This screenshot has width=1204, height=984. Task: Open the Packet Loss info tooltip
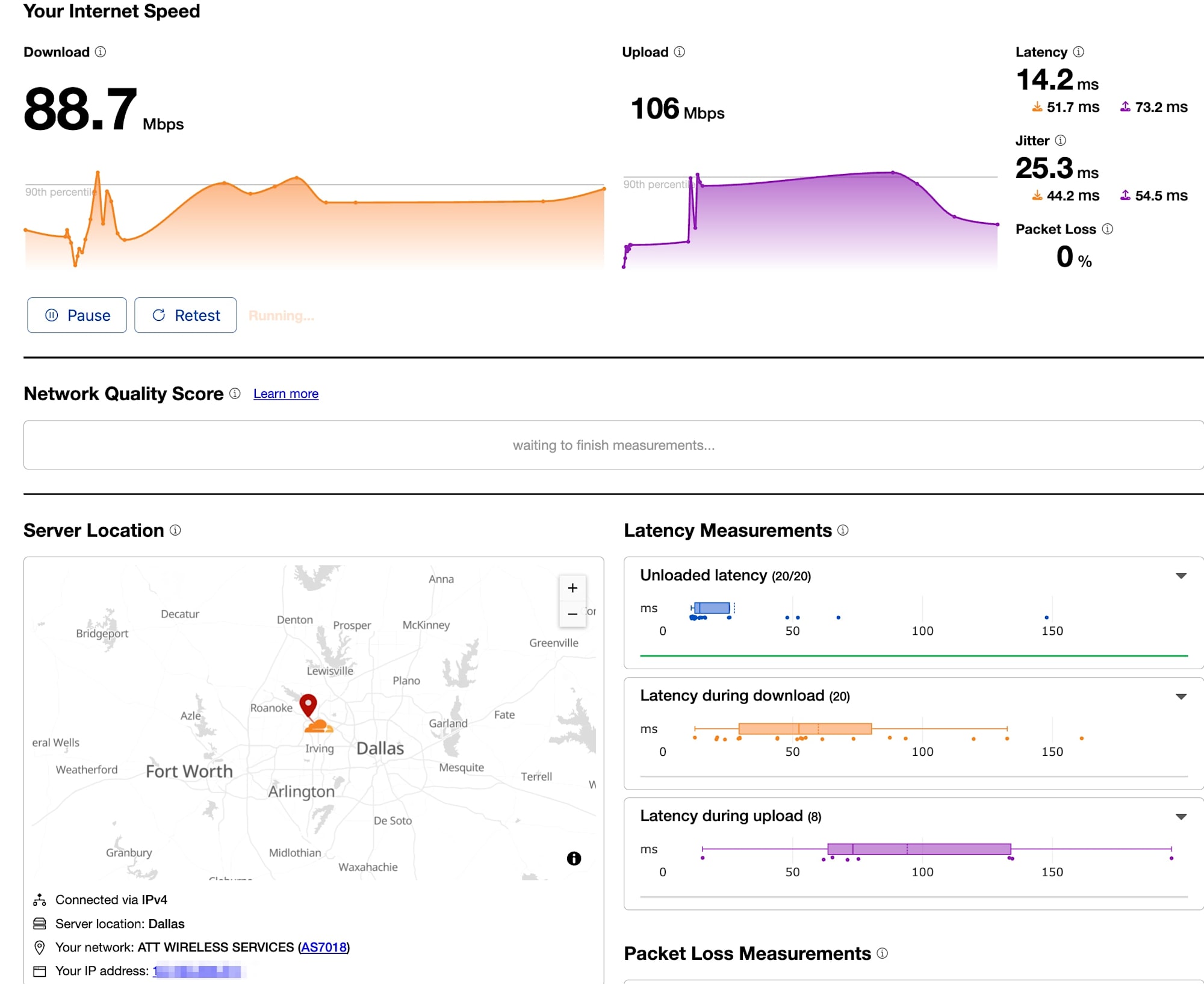point(1106,229)
